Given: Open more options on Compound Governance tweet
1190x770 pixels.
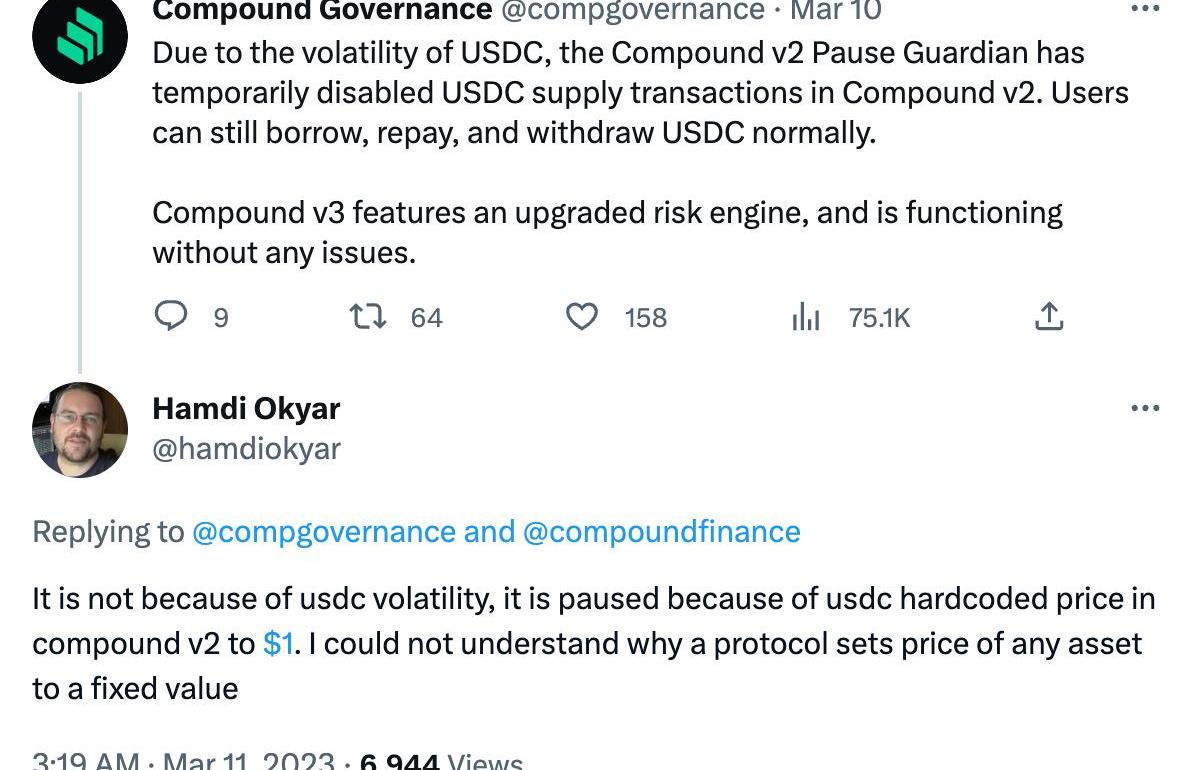Looking at the screenshot, I should (1145, 9).
